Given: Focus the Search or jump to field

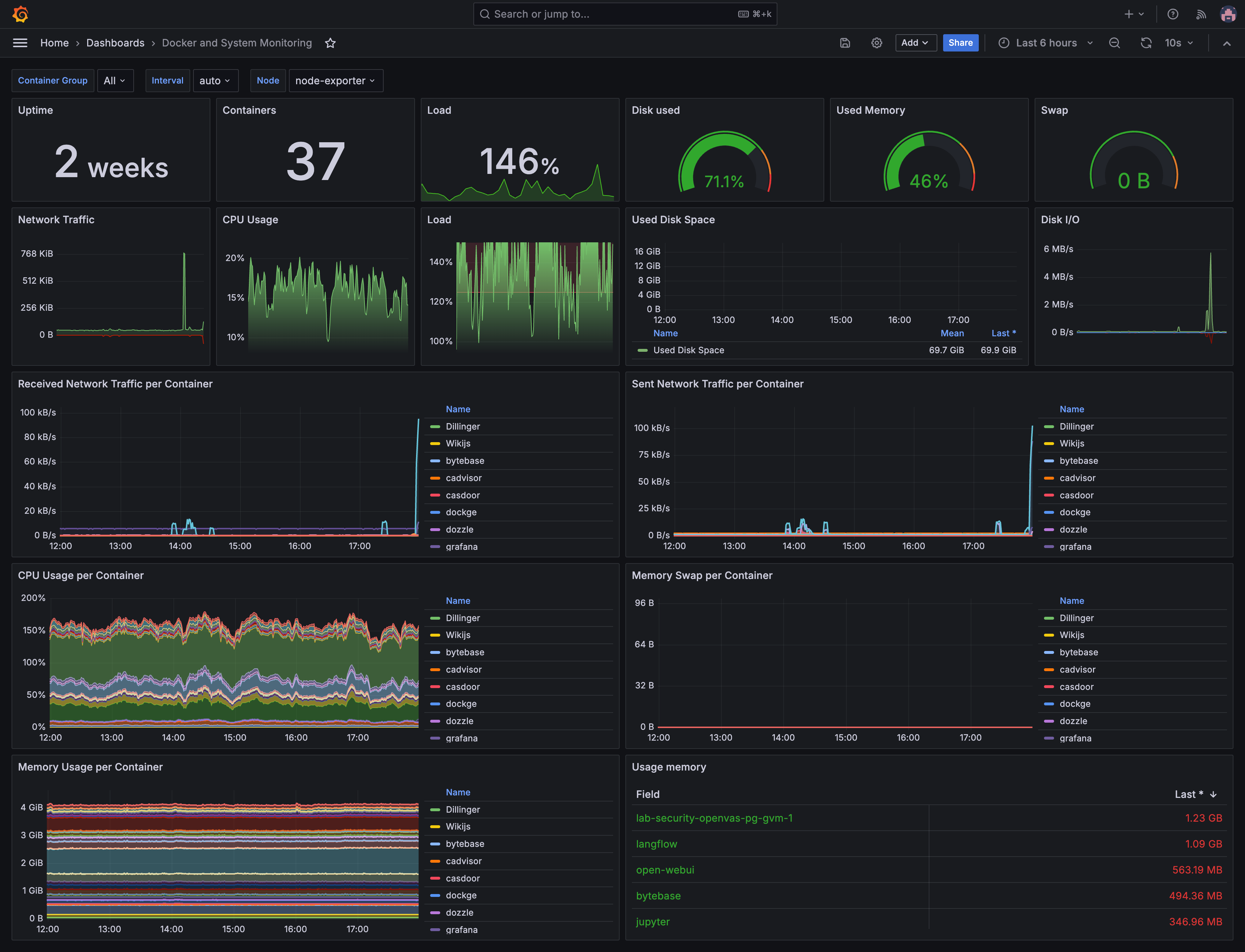Looking at the screenshot, I should pos(625,14).
